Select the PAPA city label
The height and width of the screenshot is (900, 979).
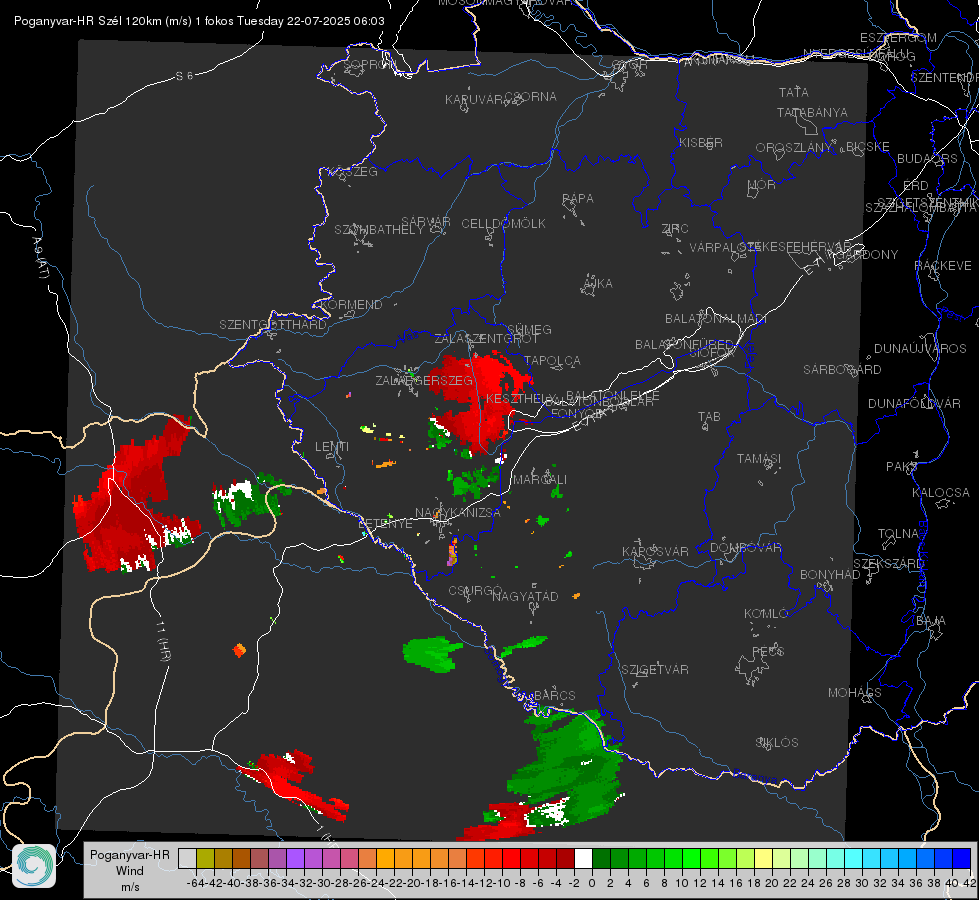coord(578,199)
